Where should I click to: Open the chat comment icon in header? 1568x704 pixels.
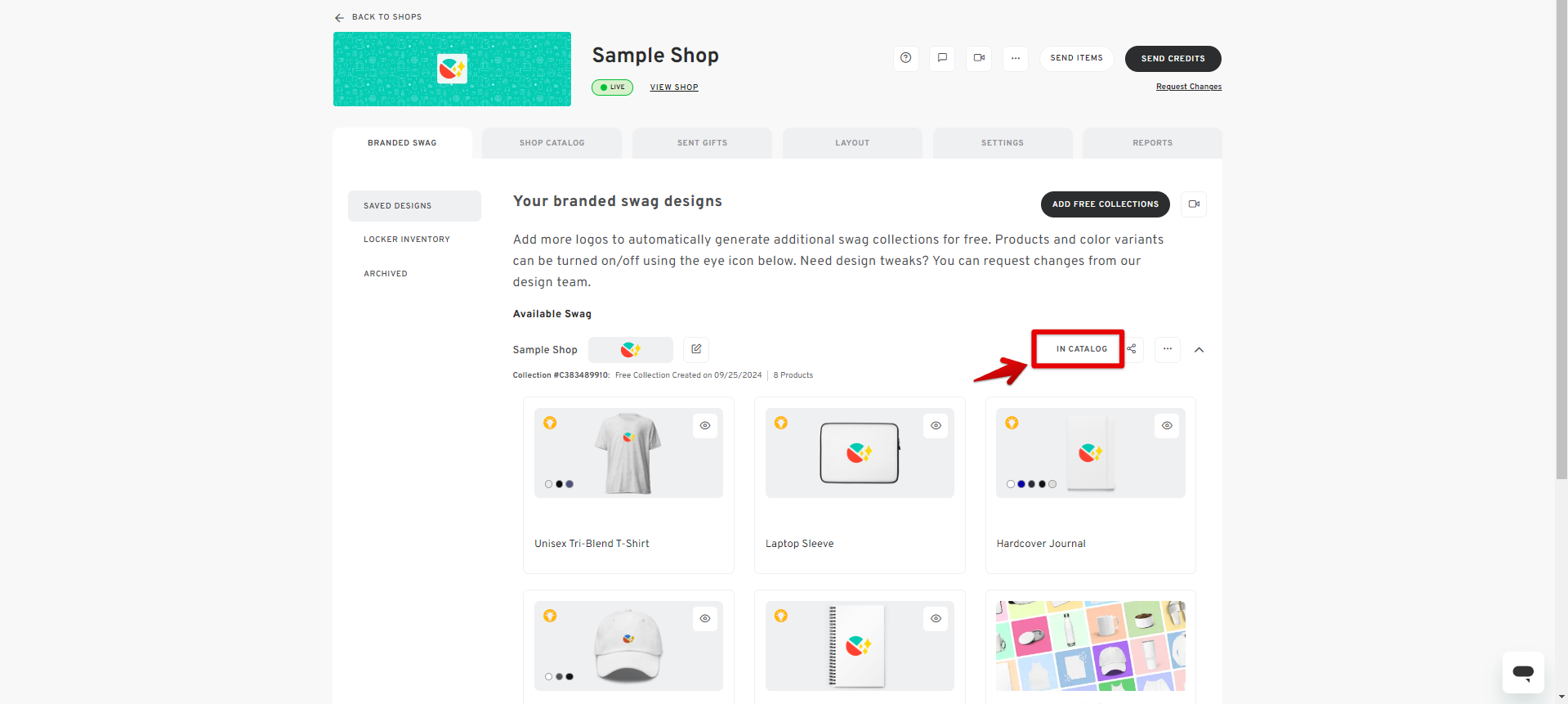click(942, 58)
